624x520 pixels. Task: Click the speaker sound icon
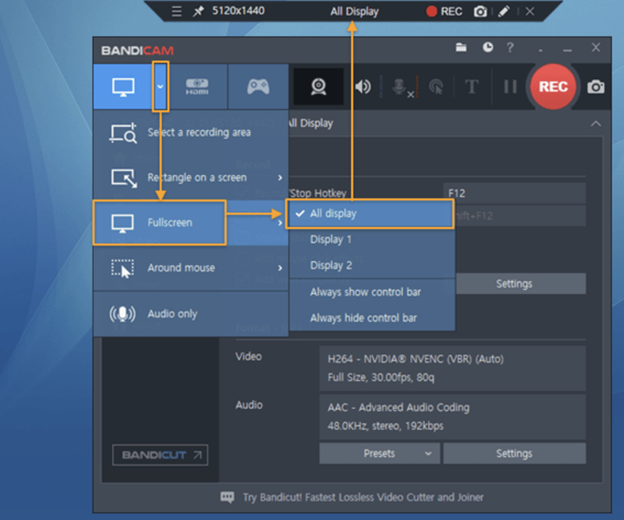363,87
